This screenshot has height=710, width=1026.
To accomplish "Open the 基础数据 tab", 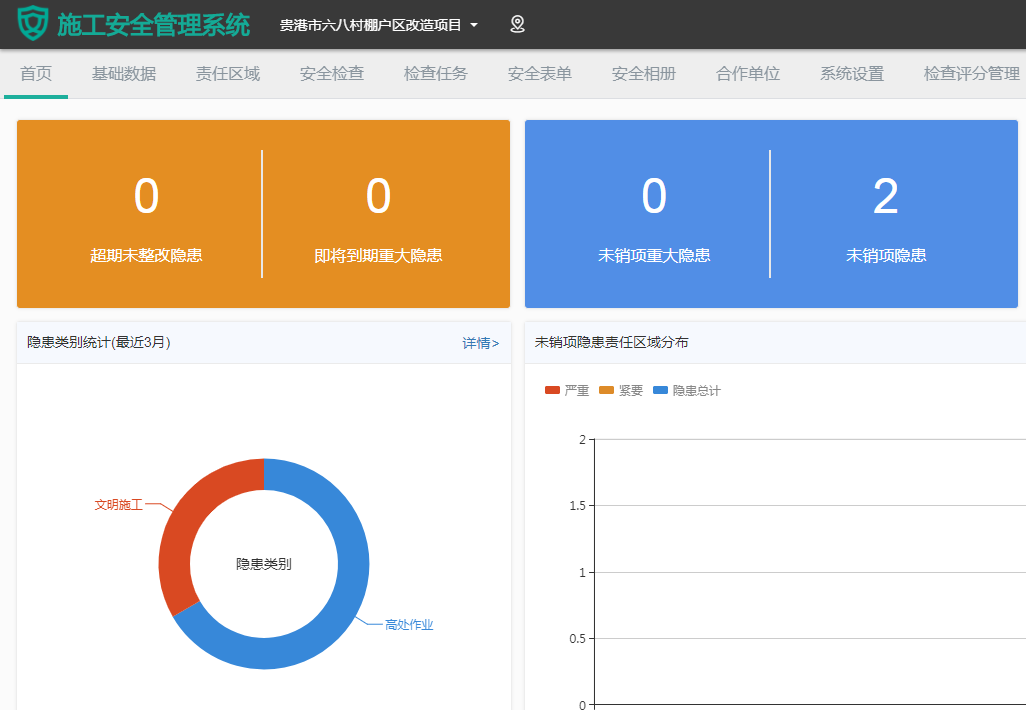I will tap(124, 73).
